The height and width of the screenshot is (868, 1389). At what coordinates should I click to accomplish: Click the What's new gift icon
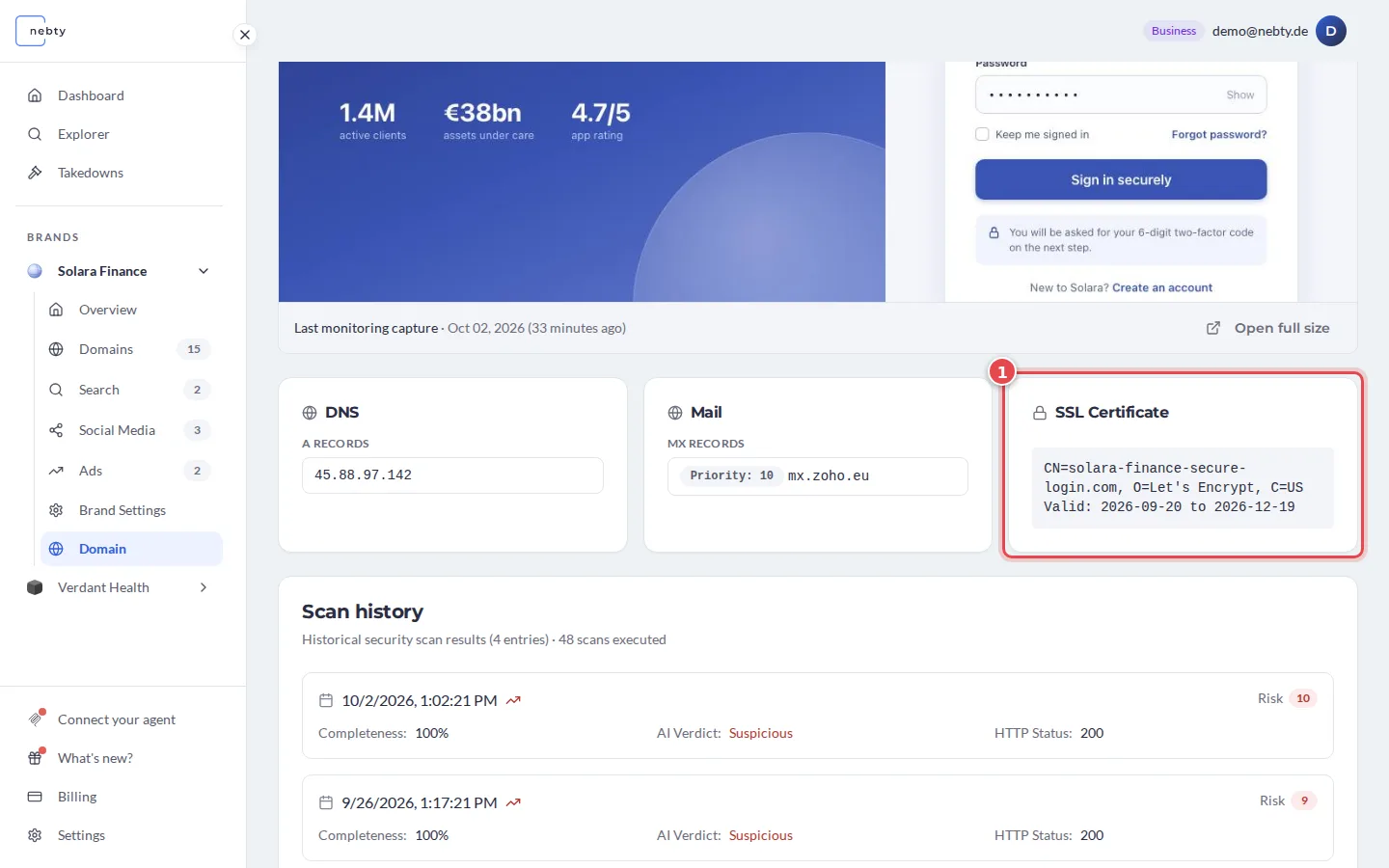[x=36, y=758]
